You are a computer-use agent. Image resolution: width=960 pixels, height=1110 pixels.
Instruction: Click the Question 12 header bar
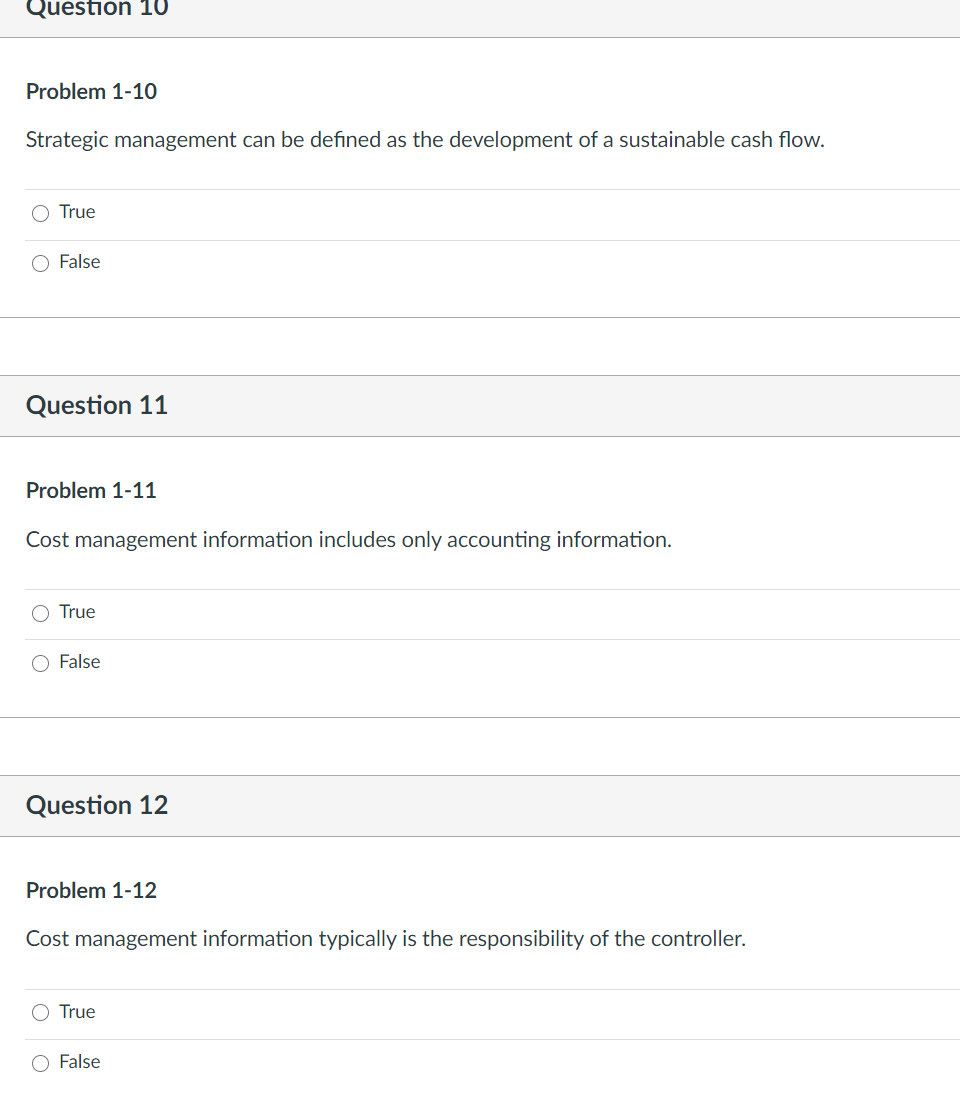pos(96,806)
